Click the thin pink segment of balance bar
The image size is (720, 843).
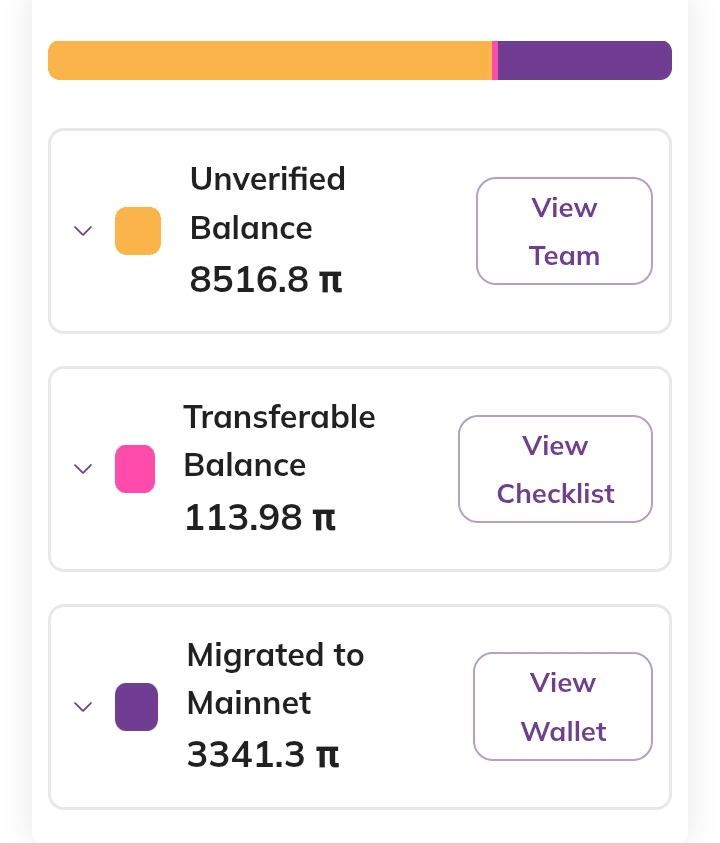click(495, 60)
